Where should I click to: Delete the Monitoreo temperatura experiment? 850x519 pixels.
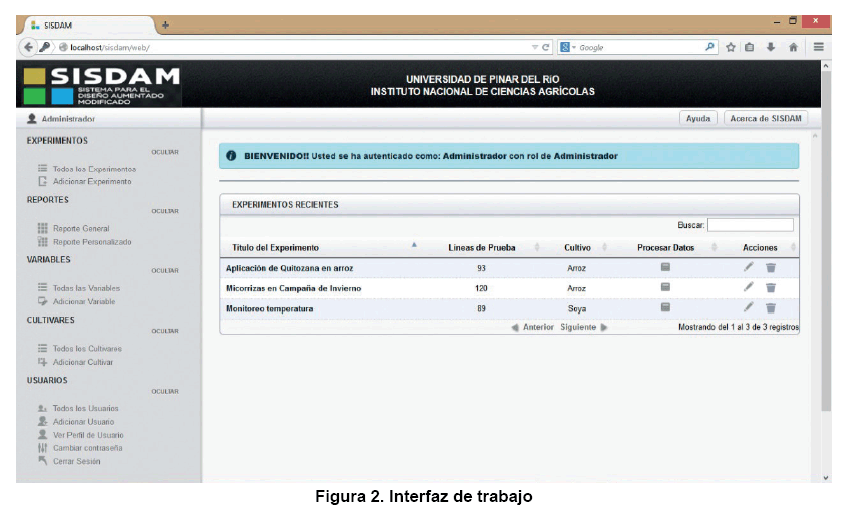point(770,308)
